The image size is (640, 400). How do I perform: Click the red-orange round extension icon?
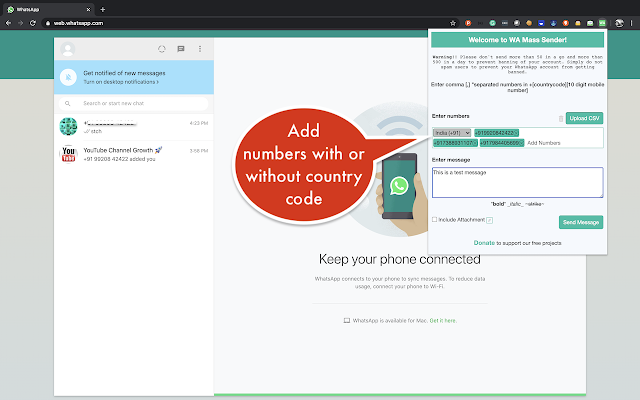pyautogui.click(x=566, y=23)
